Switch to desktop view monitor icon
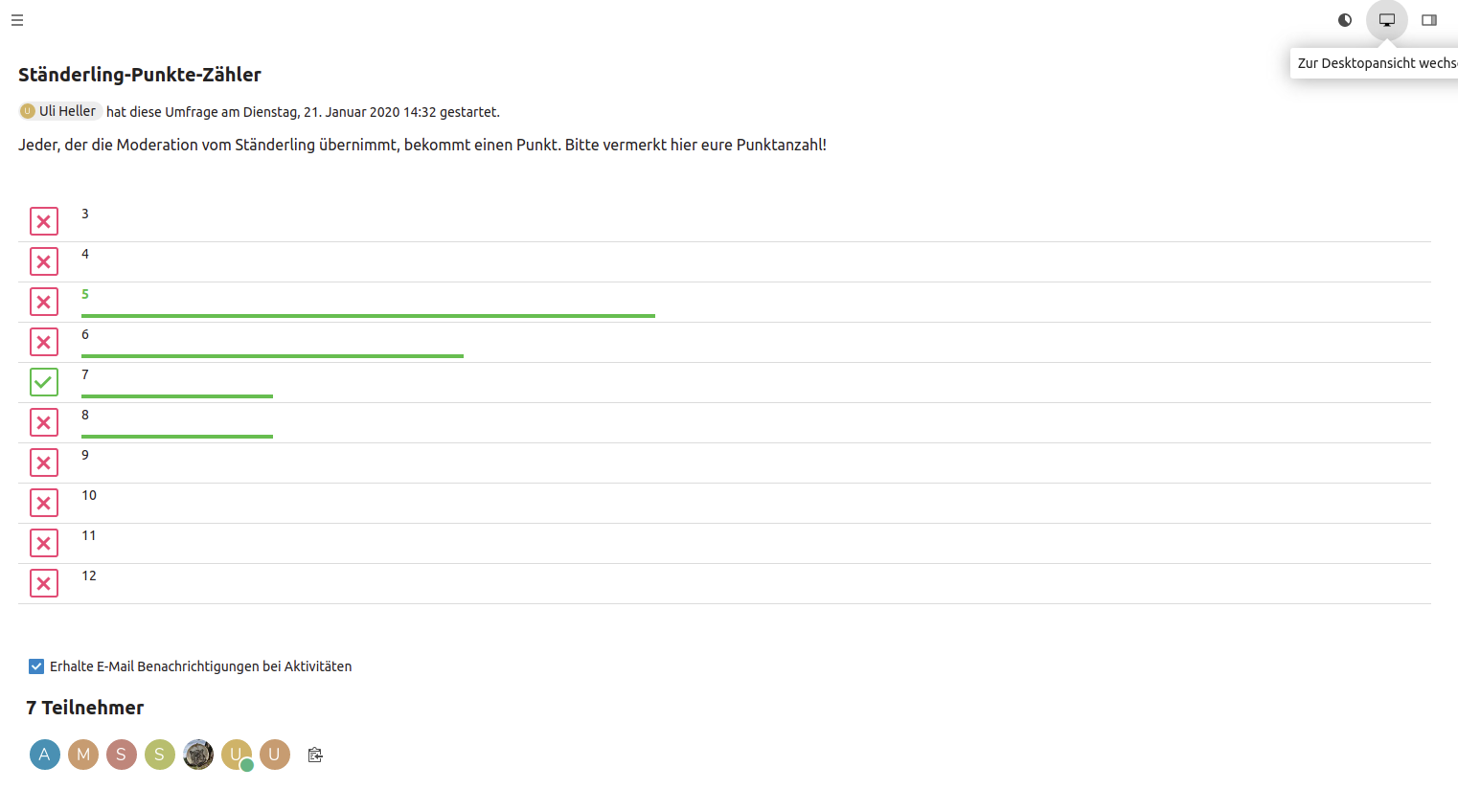The image size is (1458, 812). (1387, 20)
